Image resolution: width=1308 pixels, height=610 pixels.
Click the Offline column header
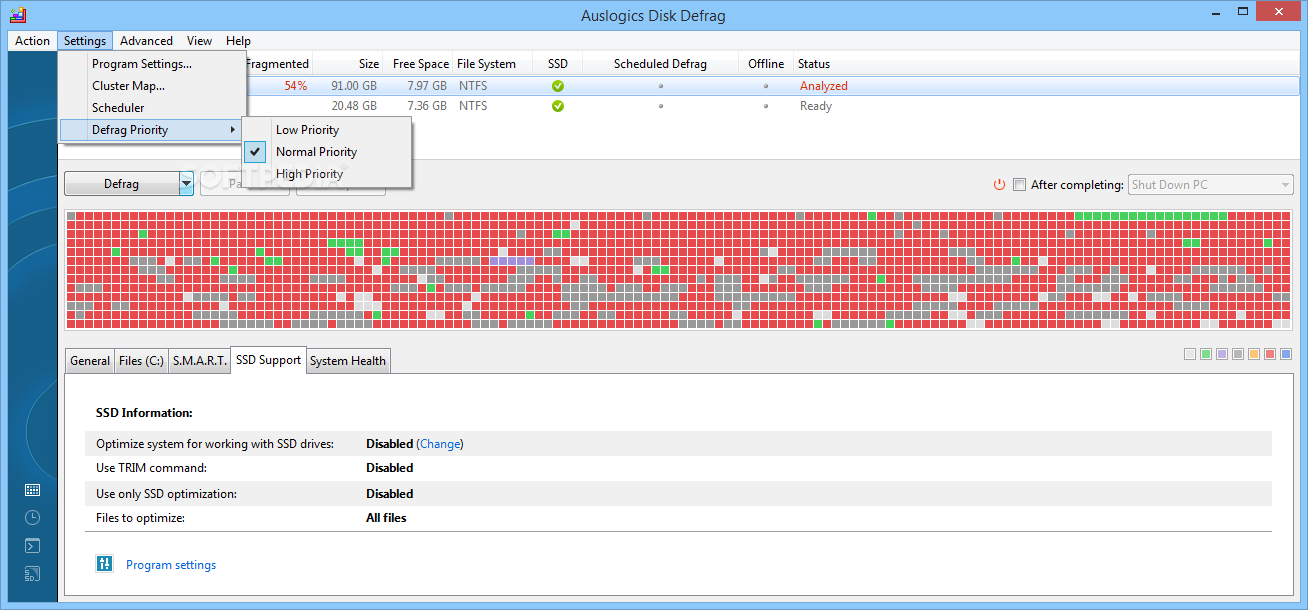click(766, 64)
